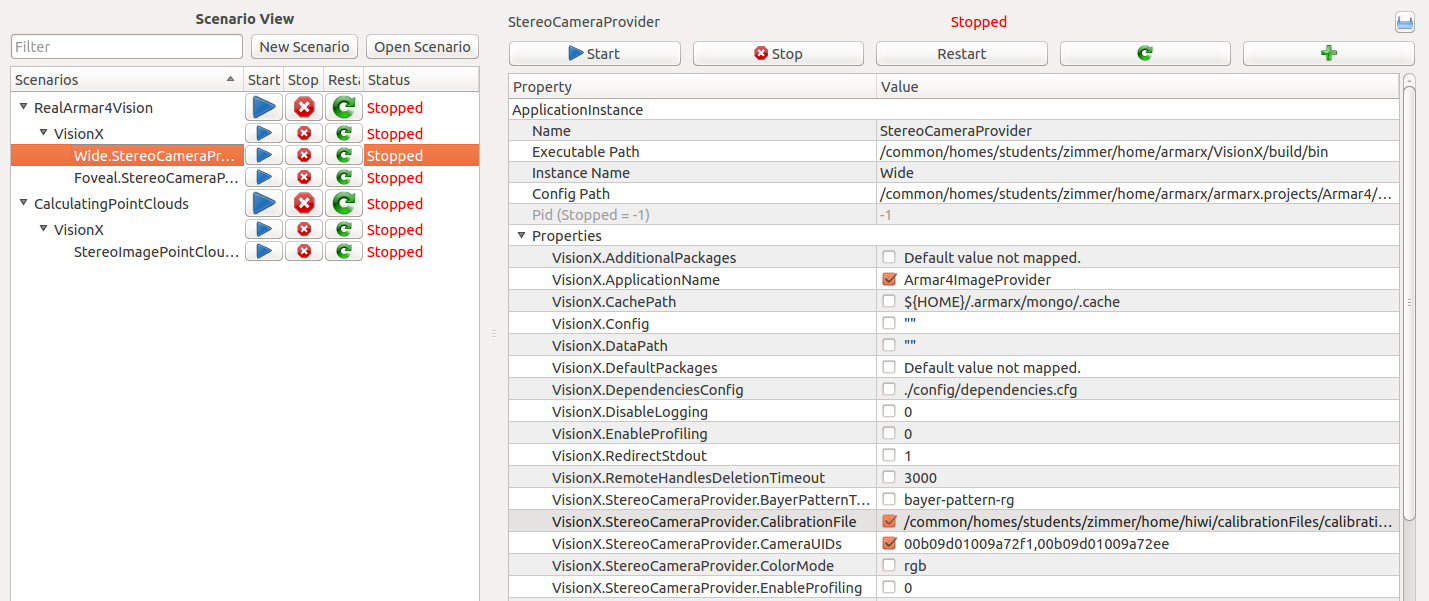Toggle VisionX.DependenciesConfig checkbox
The width and height of the screenshot is (1429, 601).
(889, 389)
